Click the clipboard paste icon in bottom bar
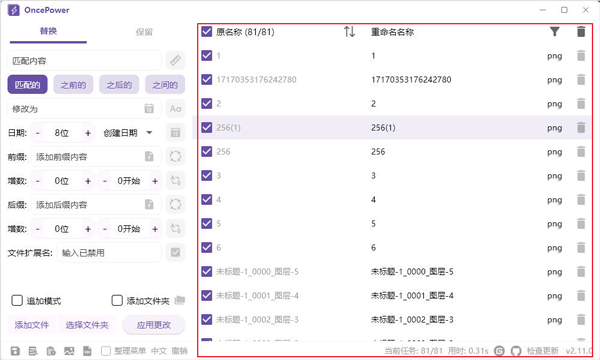600x360 pixels. [51, 351]
